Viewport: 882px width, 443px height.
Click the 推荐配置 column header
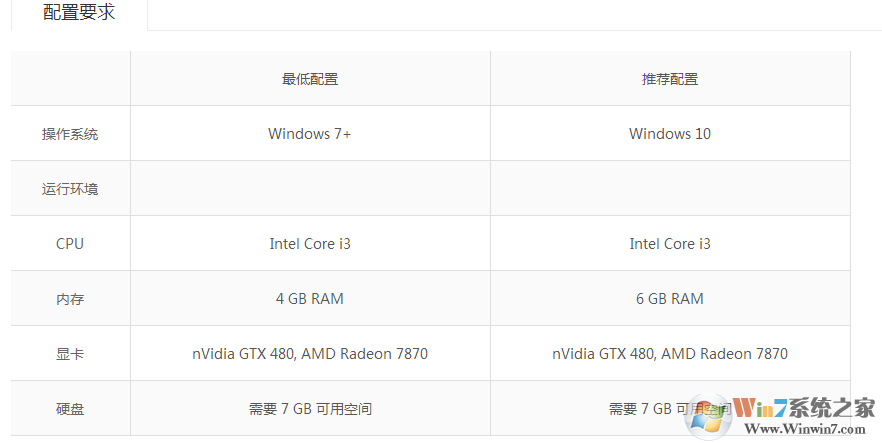[x=670, y=79]
